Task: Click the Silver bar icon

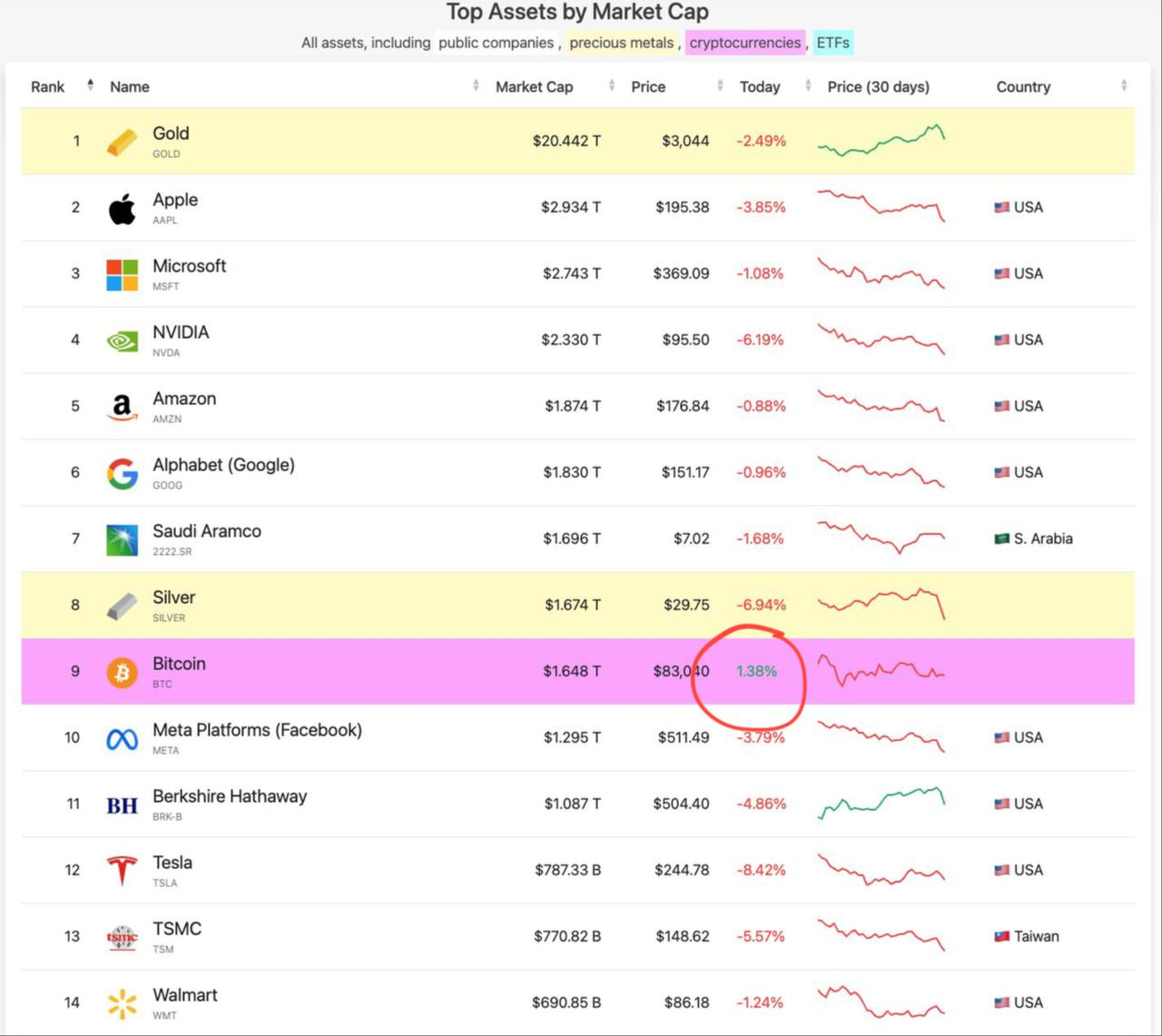Action: (x=123, y=606)
